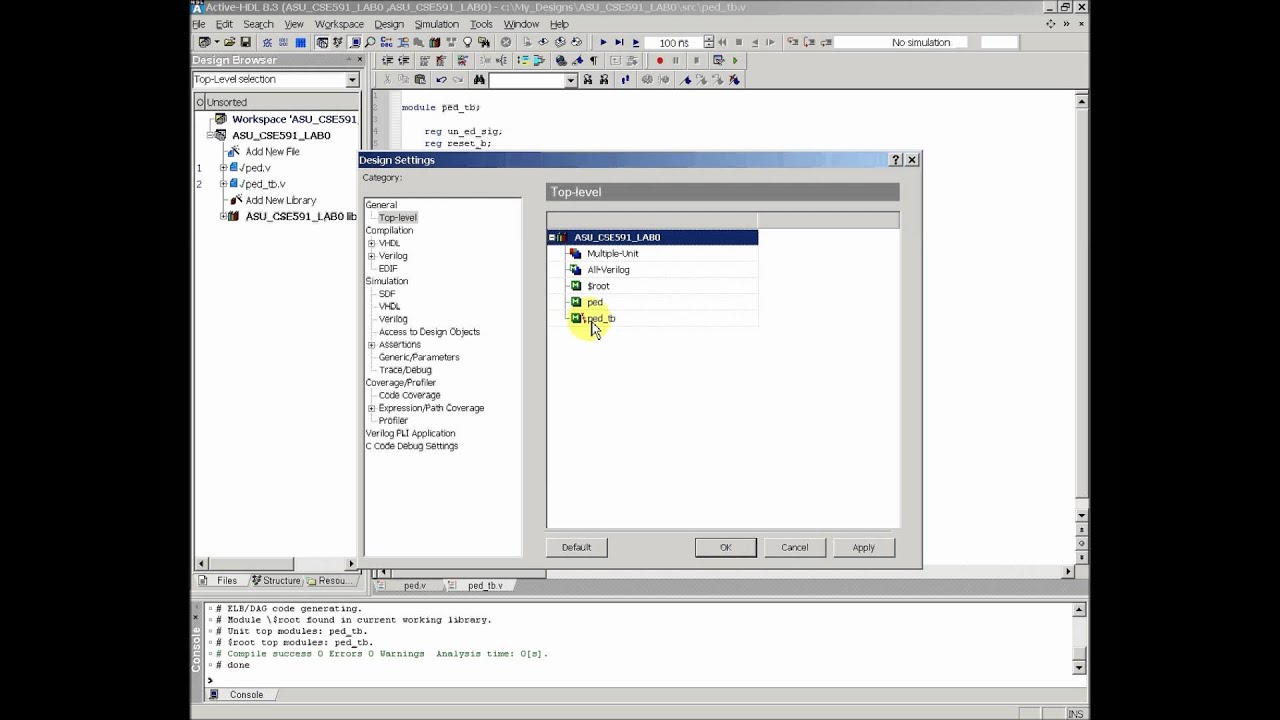Image resolution: width=1280 pixels, height=720 pixels.
Task: Click the editor vertical scrollbar up arrow
Action: tap(1082, 101)
